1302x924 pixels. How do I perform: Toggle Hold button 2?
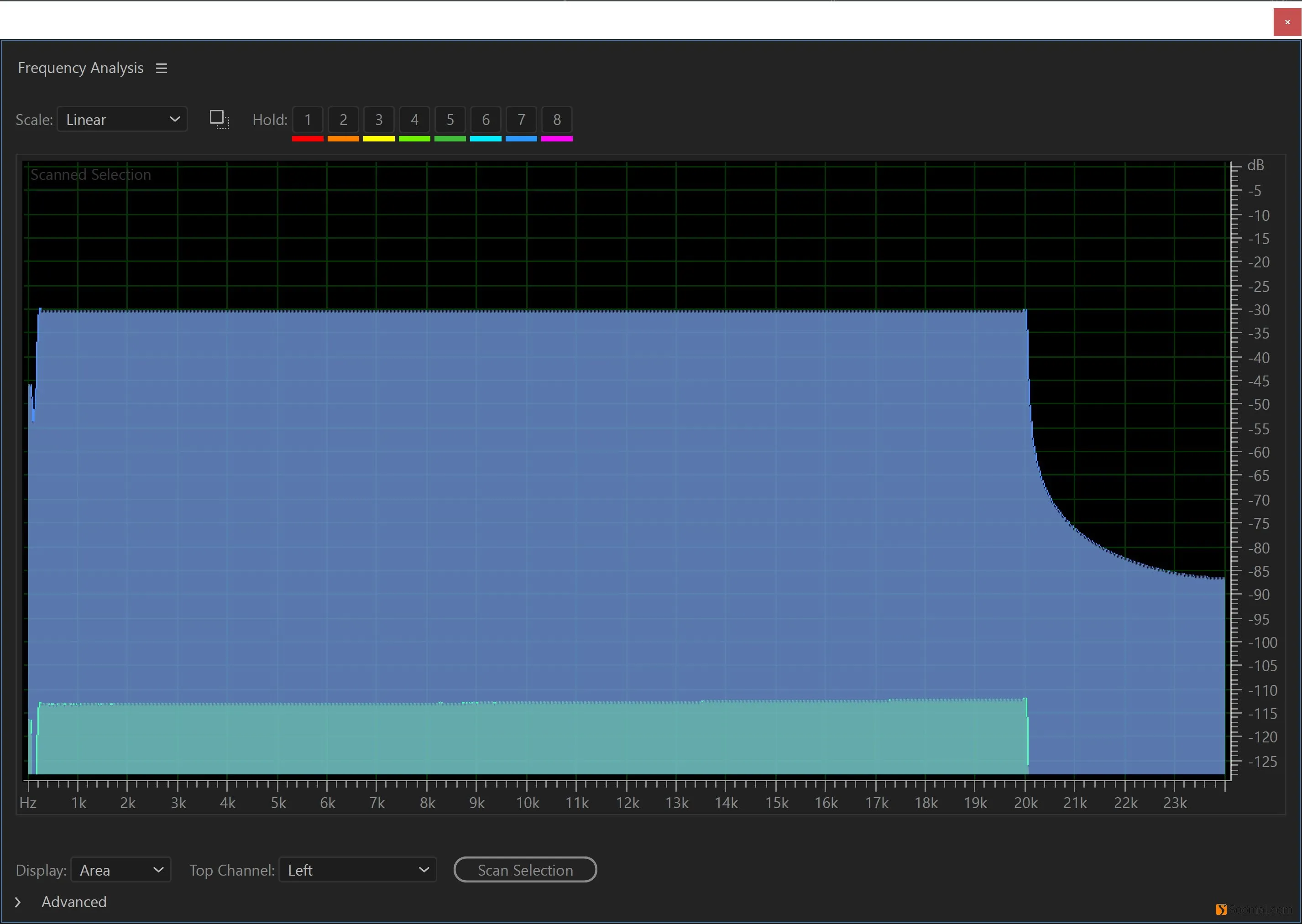[x=343, y=120]
